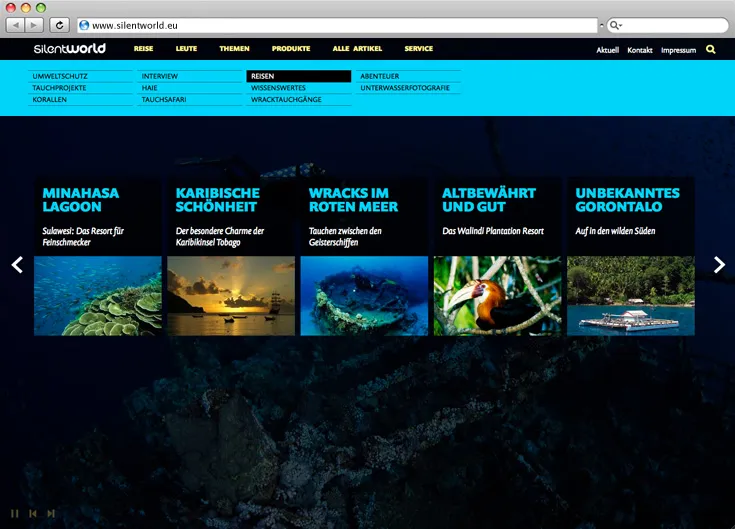Focus the address bar with www.silentworld.eu

point(338,25)
